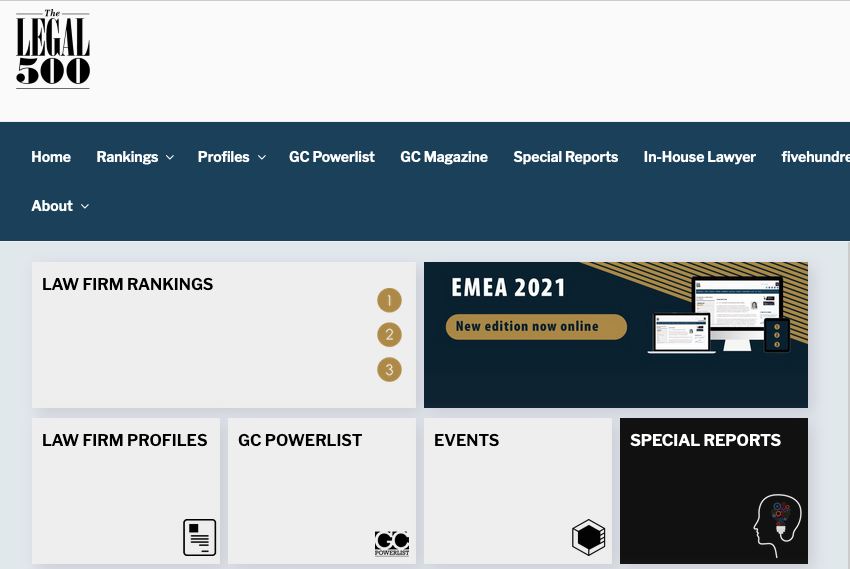
Task: Open the Home menu item
Action: [51, 157]
